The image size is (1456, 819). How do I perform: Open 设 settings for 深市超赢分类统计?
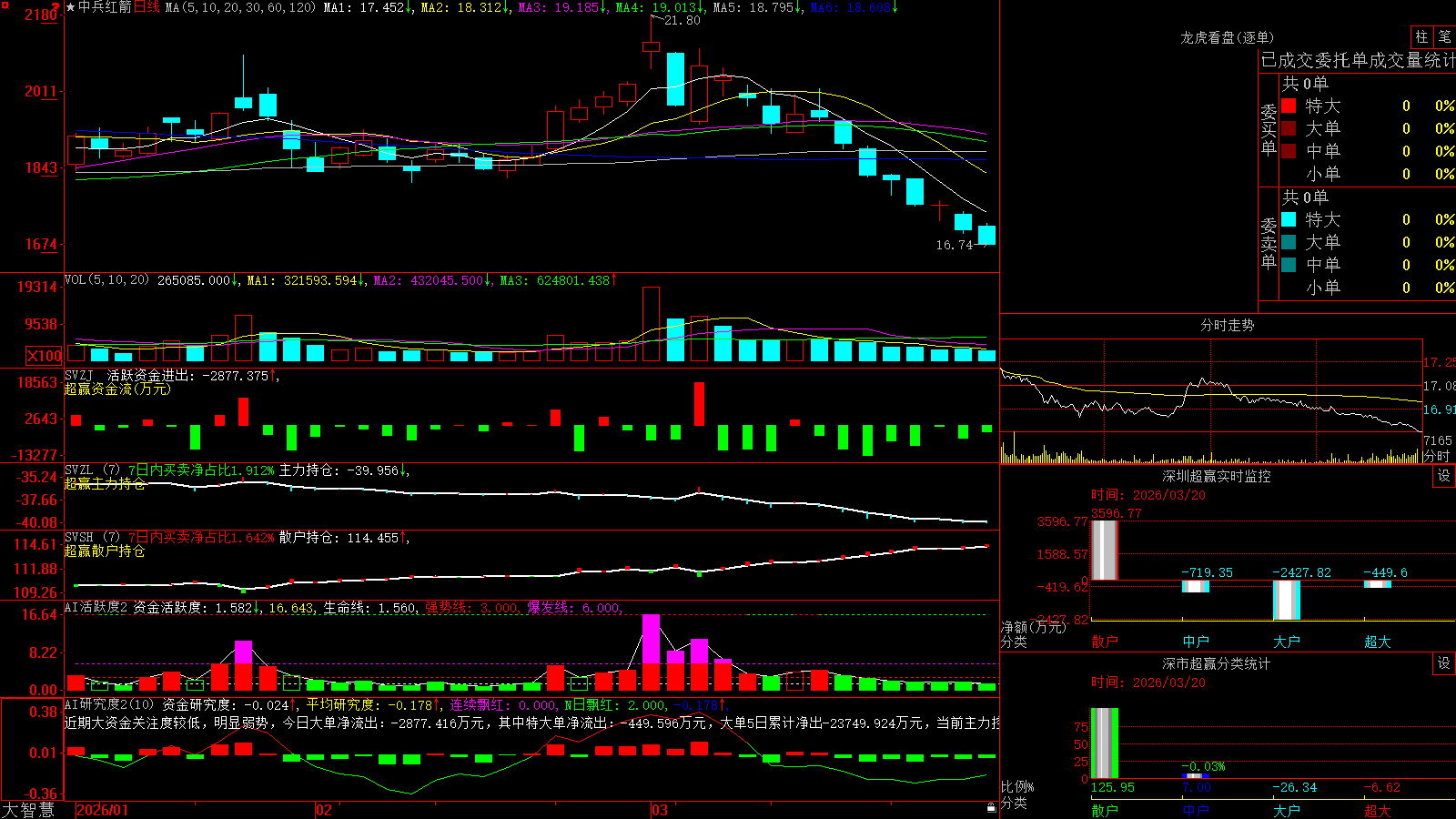(x=1444, y=663)
